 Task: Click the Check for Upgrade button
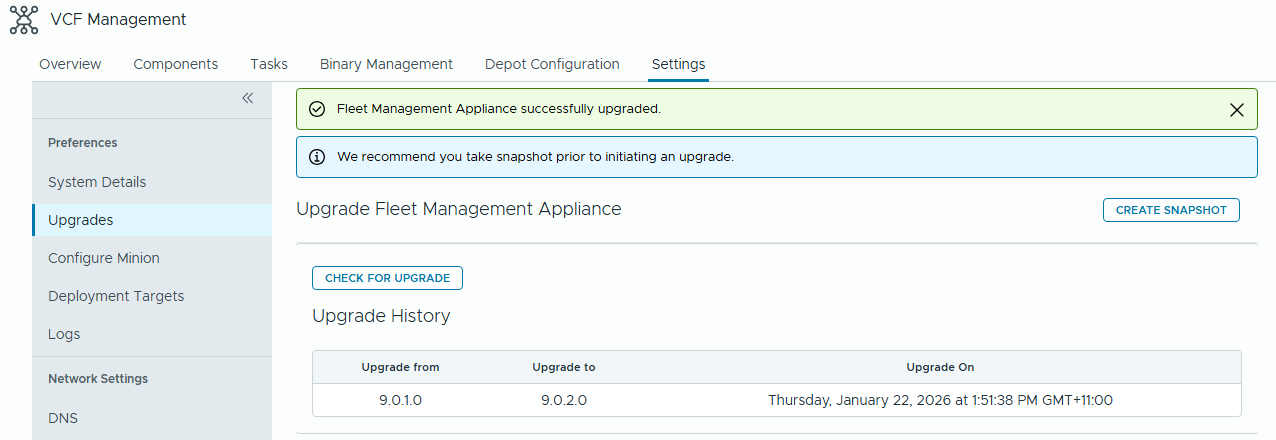pyautogui.click(x=387, y=278)
